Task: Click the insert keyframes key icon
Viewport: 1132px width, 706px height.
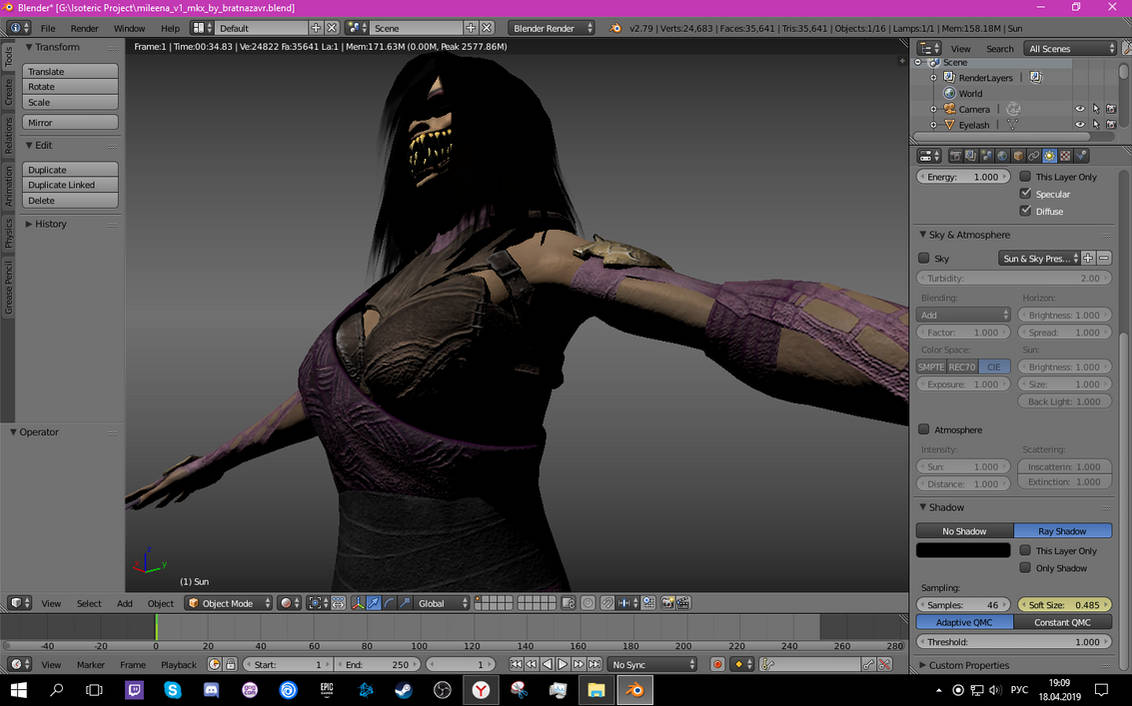Action: point(868,664)
